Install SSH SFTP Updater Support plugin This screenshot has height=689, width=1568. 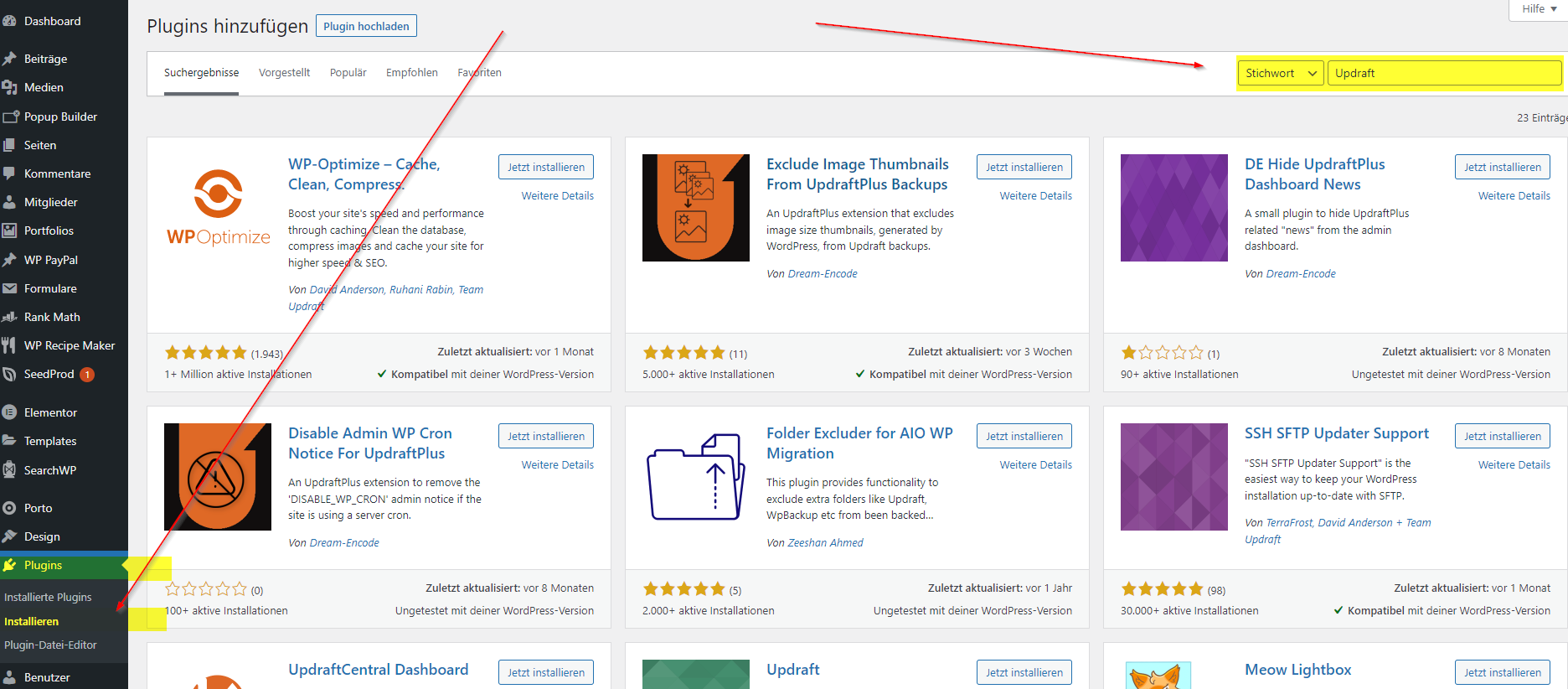(x=1503, y=436)
